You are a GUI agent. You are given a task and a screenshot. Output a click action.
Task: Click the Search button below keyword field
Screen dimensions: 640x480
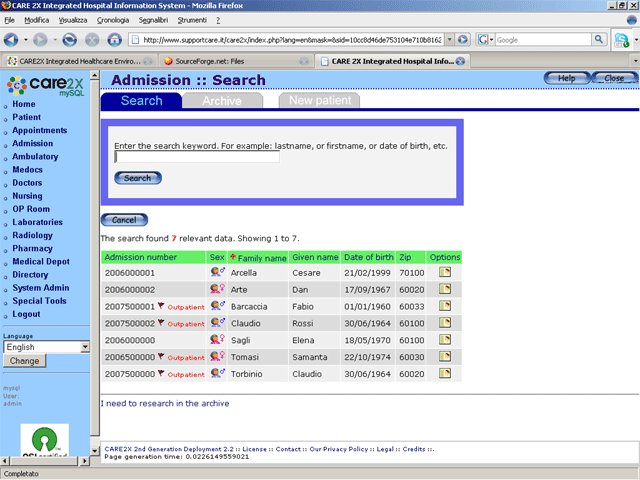click(138, 178)
